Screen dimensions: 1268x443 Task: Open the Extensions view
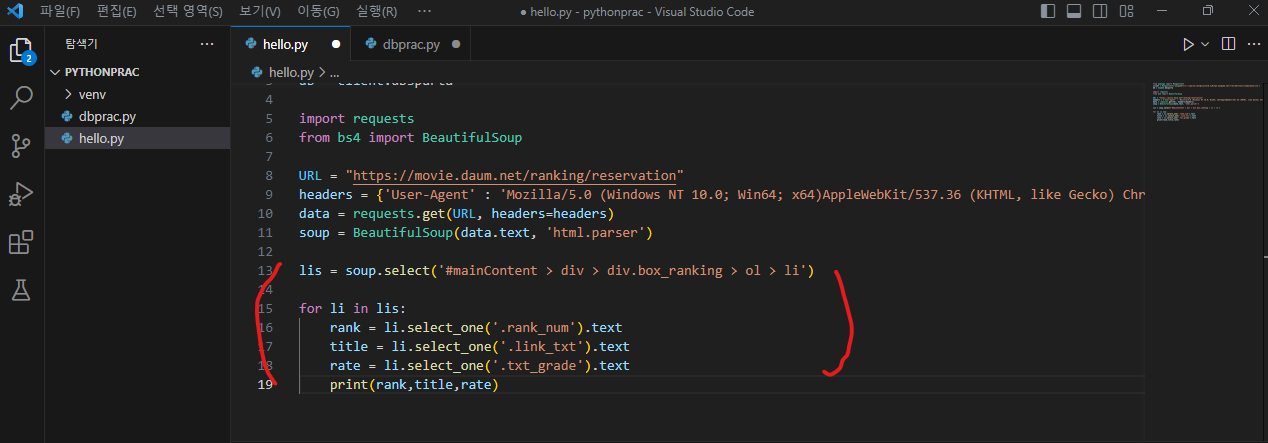coord(20,243)
